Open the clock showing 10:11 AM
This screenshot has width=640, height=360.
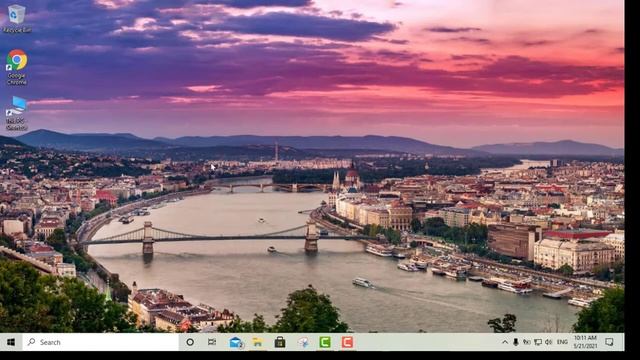(585, 342)
